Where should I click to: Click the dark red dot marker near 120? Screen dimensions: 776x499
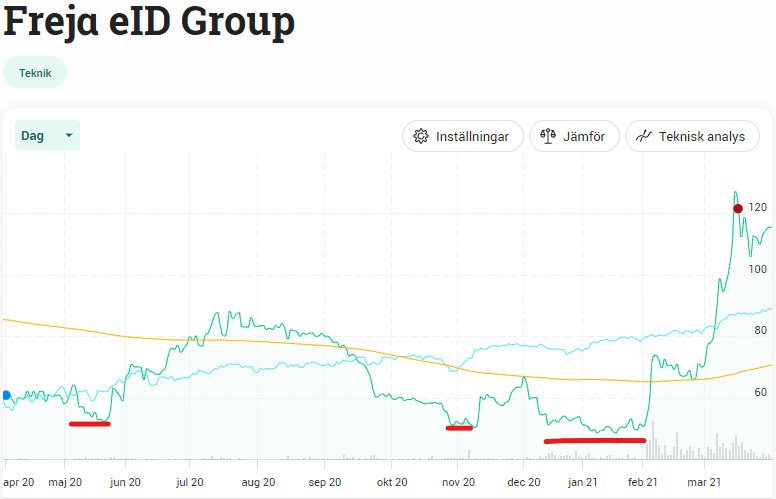(x=737, y=208)
